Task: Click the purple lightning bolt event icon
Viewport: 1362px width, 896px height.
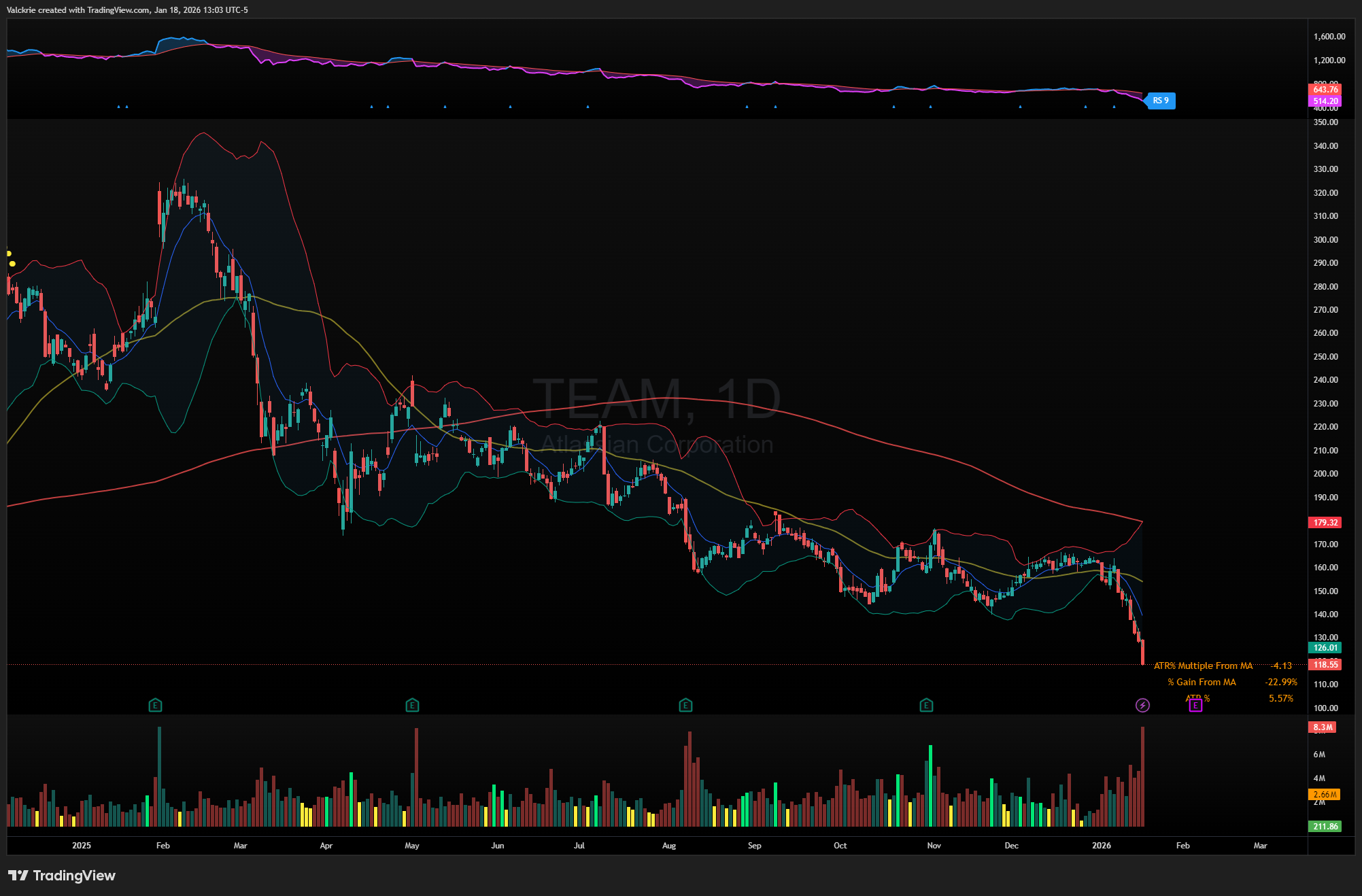Action: coord(1142,705)
